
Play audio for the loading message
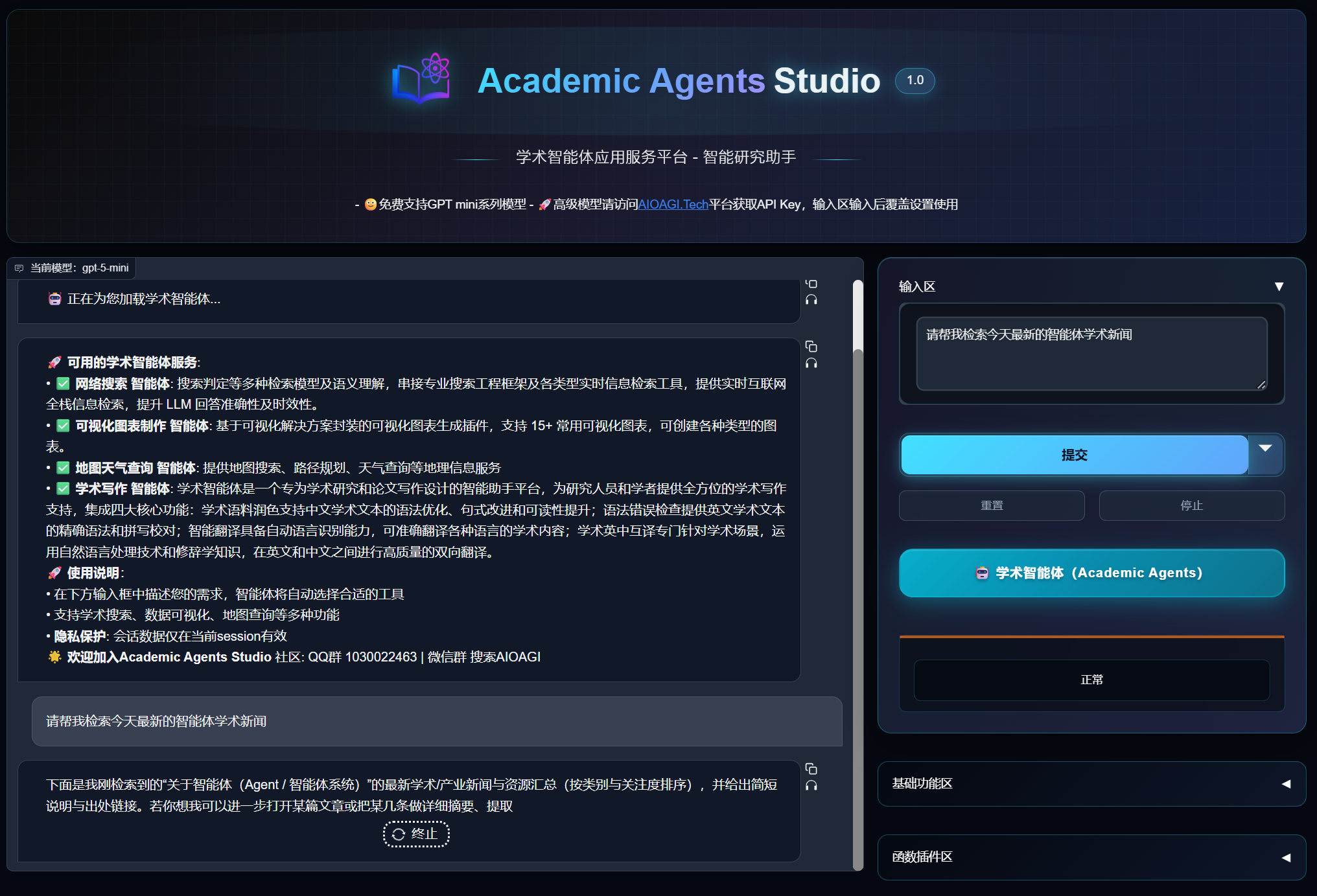pyautogui.click(x=811, y=299)
